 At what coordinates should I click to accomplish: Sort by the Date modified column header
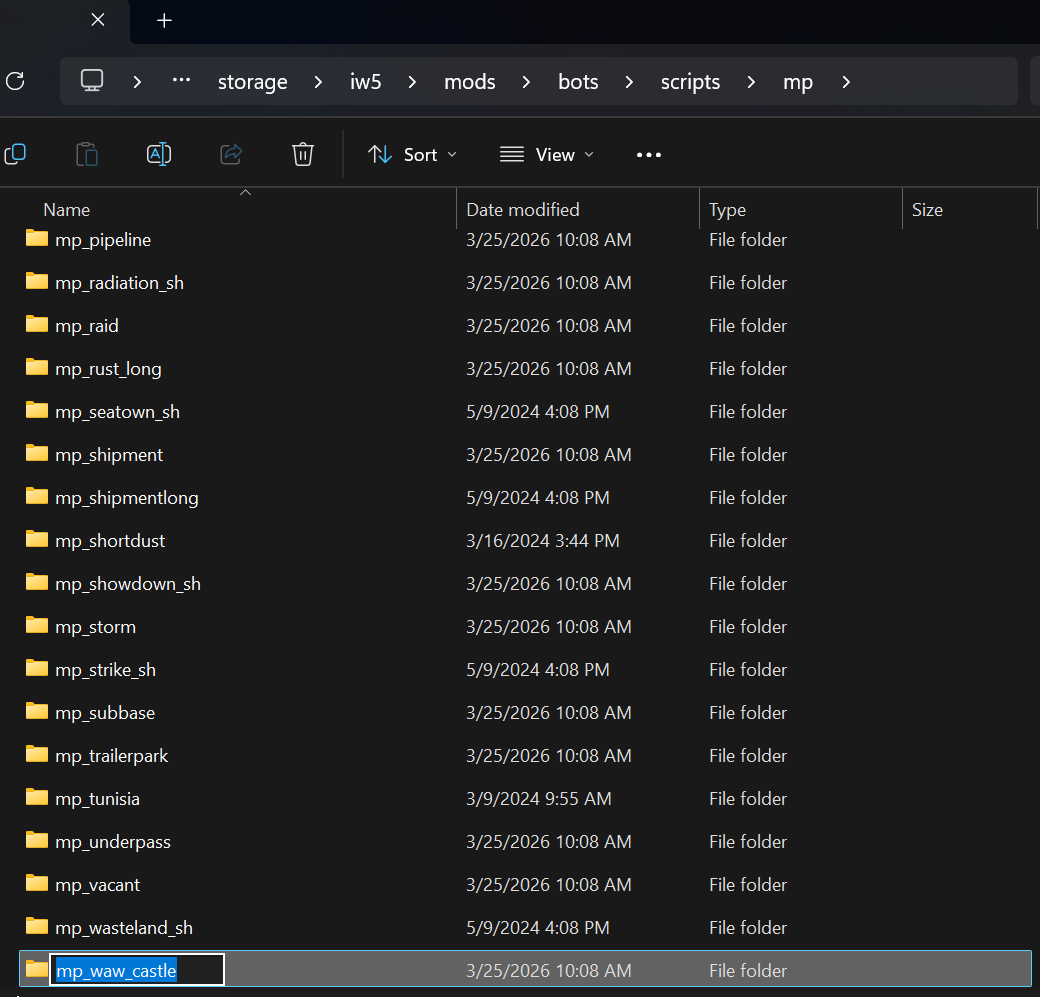coord(523,210)
